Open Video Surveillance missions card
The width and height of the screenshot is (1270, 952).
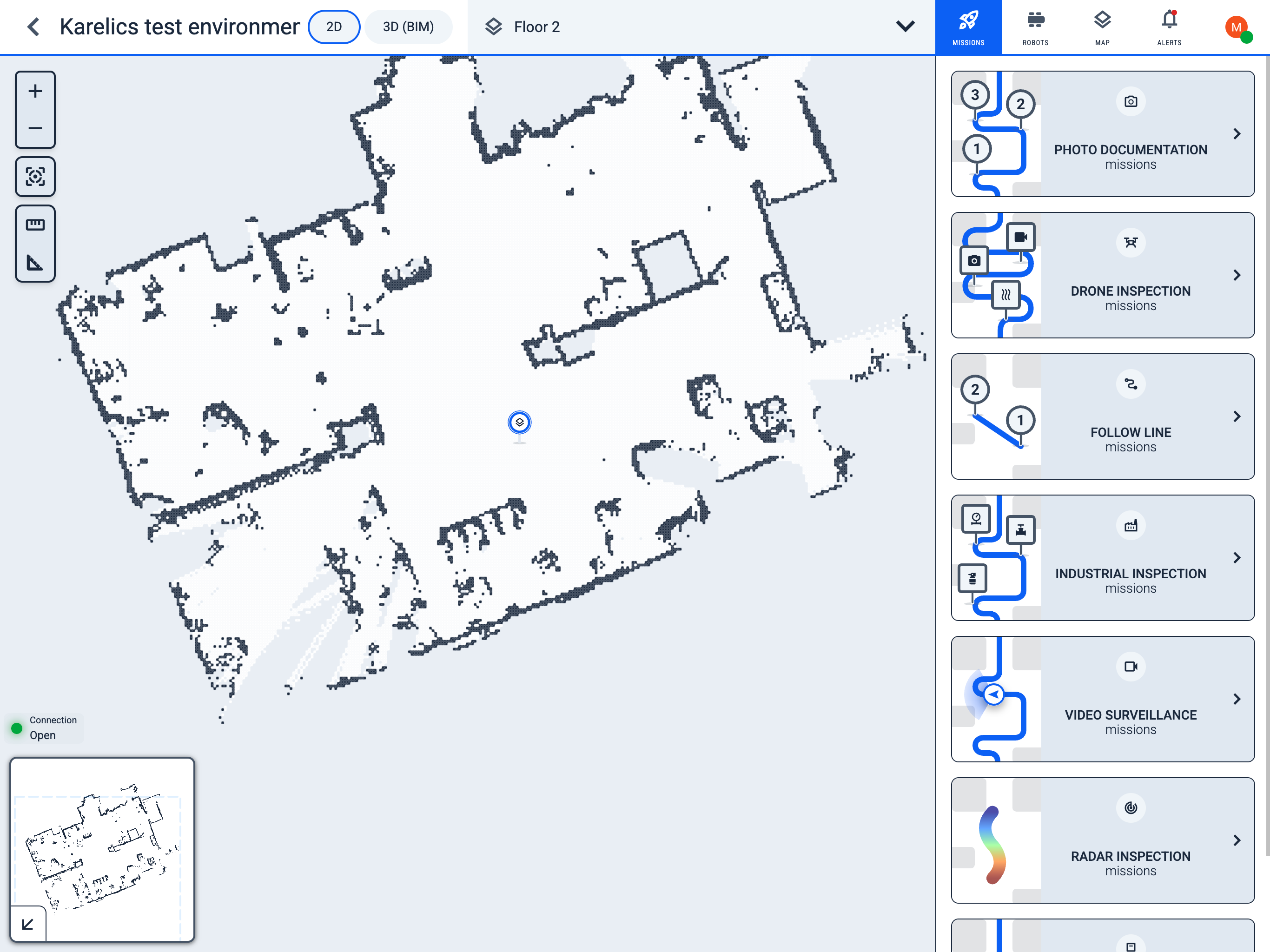point(1102,699)
